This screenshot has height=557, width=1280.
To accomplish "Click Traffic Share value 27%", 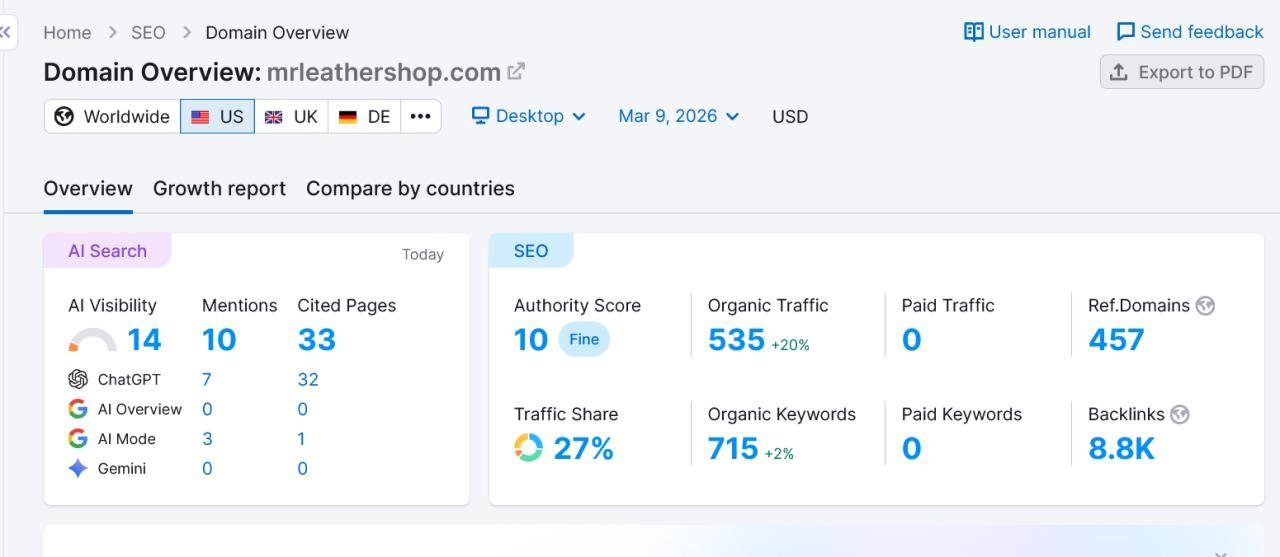I will coord(583,448).
